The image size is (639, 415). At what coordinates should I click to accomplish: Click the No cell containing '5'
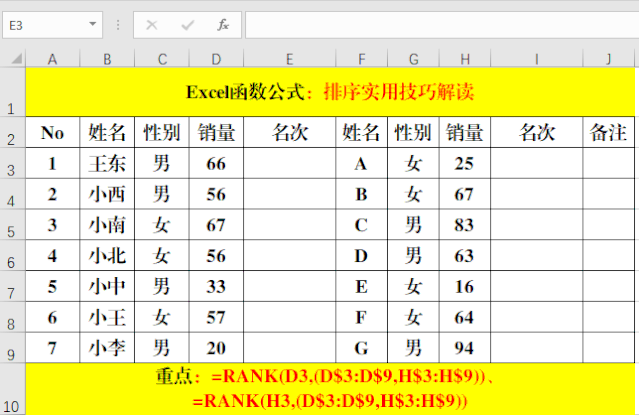click(x=53, y=286)
